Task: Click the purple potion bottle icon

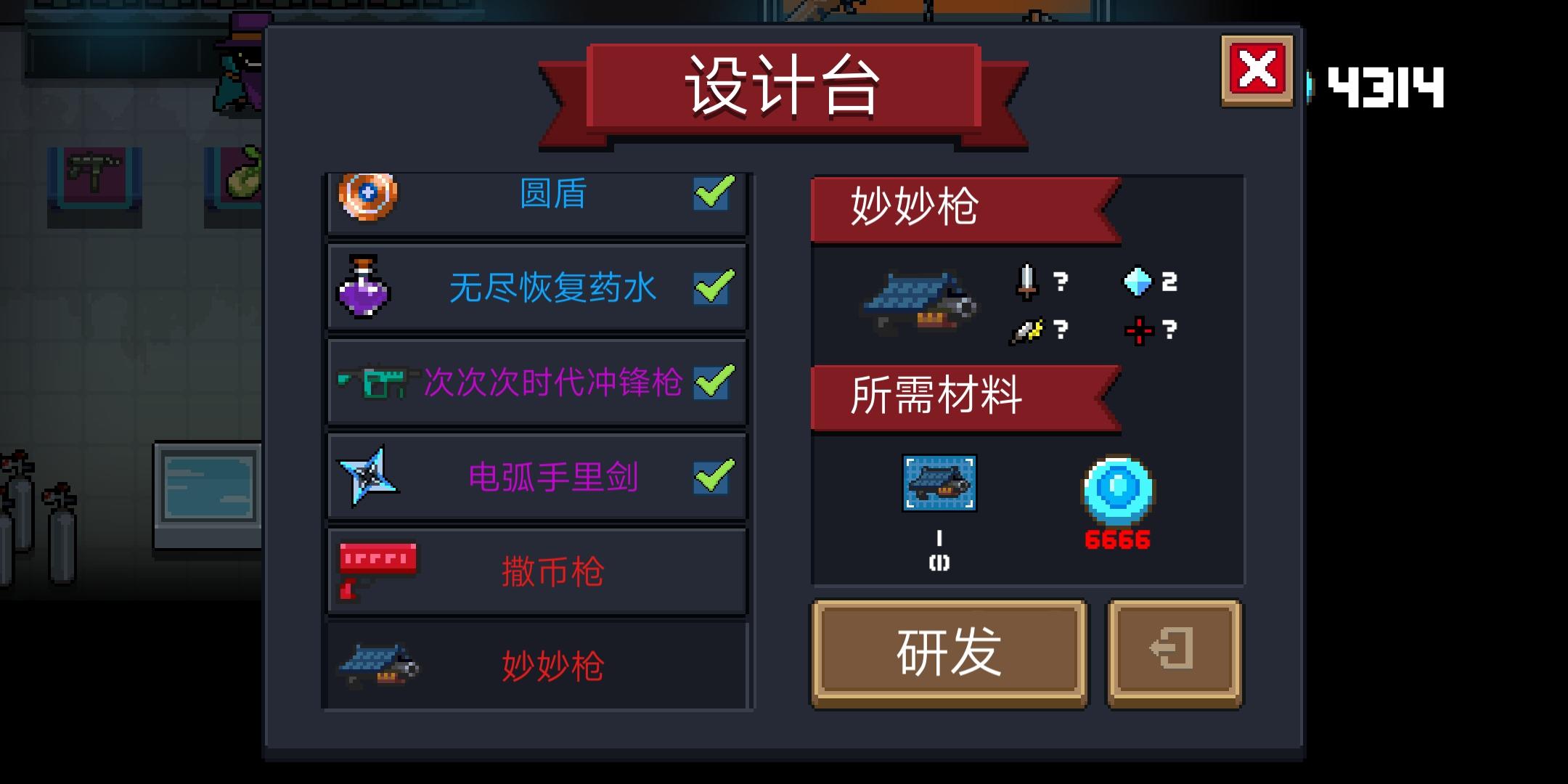Action: [364, 287]
